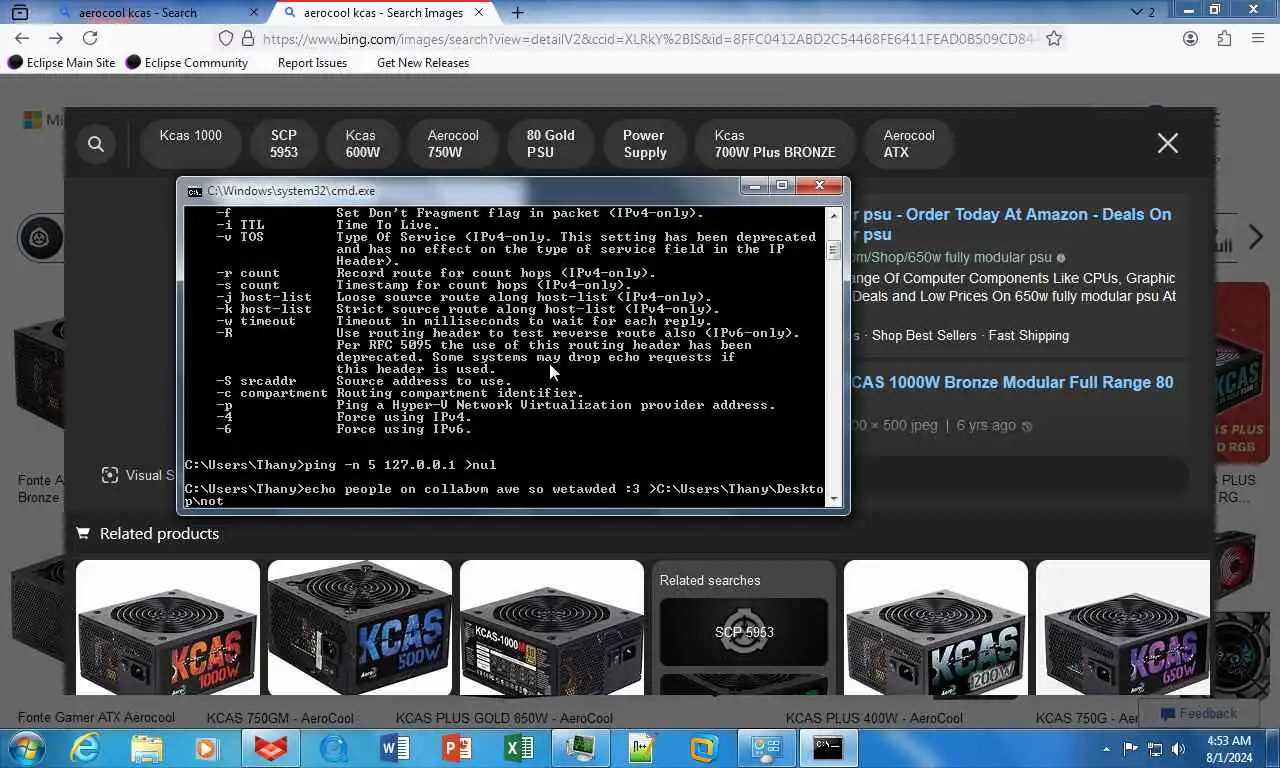Click the cmd window title icon menu

point(194,190)
